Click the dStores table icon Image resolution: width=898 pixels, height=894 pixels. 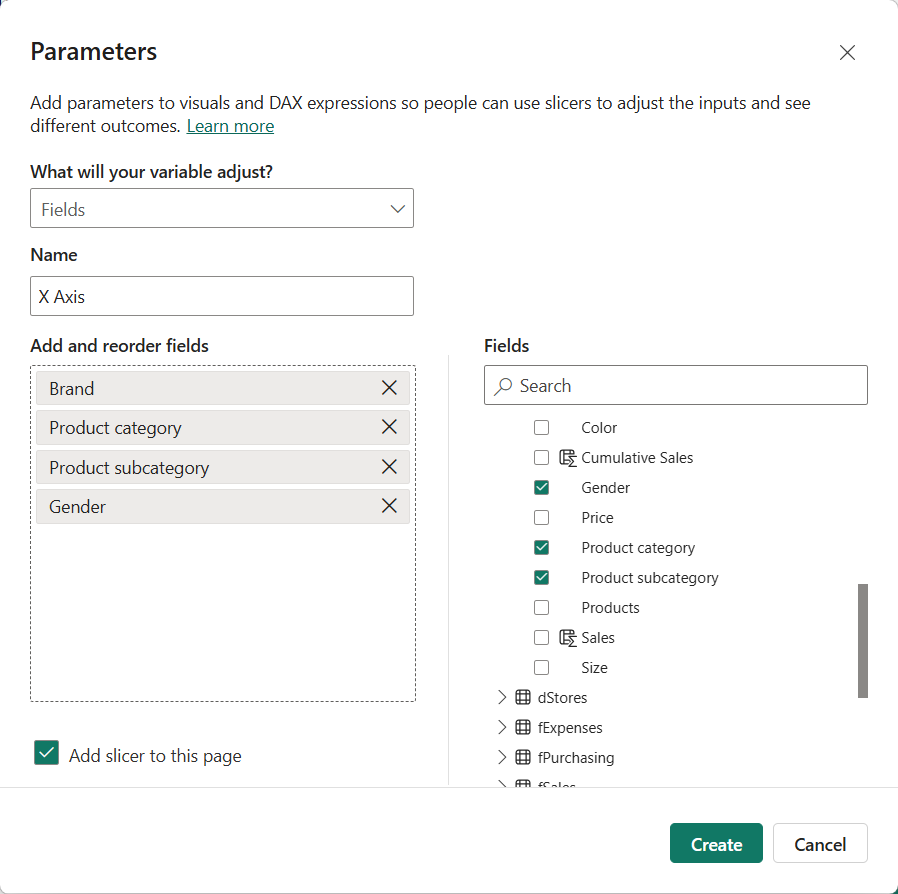click(523, 698)
